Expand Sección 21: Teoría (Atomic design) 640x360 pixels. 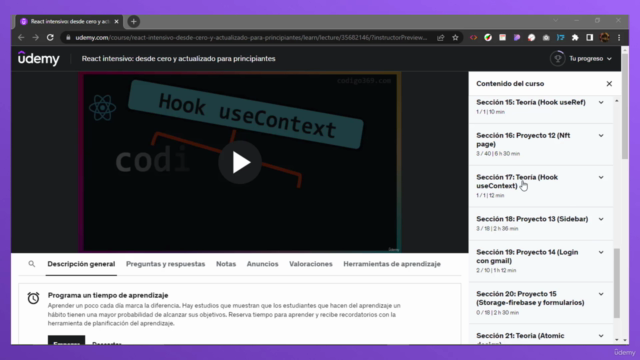(x=541, y=336)
